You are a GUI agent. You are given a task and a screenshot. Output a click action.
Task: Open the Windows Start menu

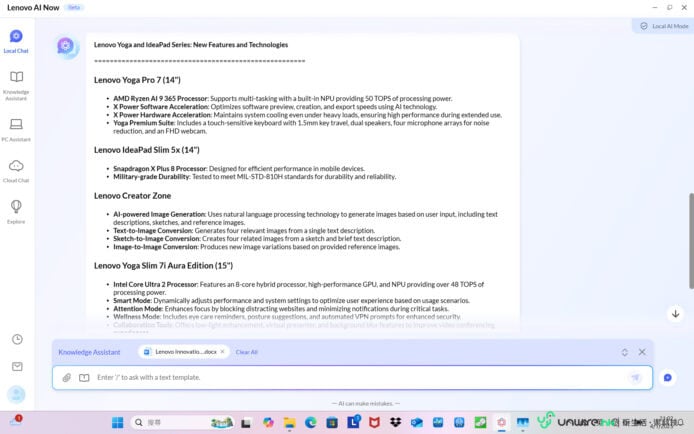click(x=117, y=422)
